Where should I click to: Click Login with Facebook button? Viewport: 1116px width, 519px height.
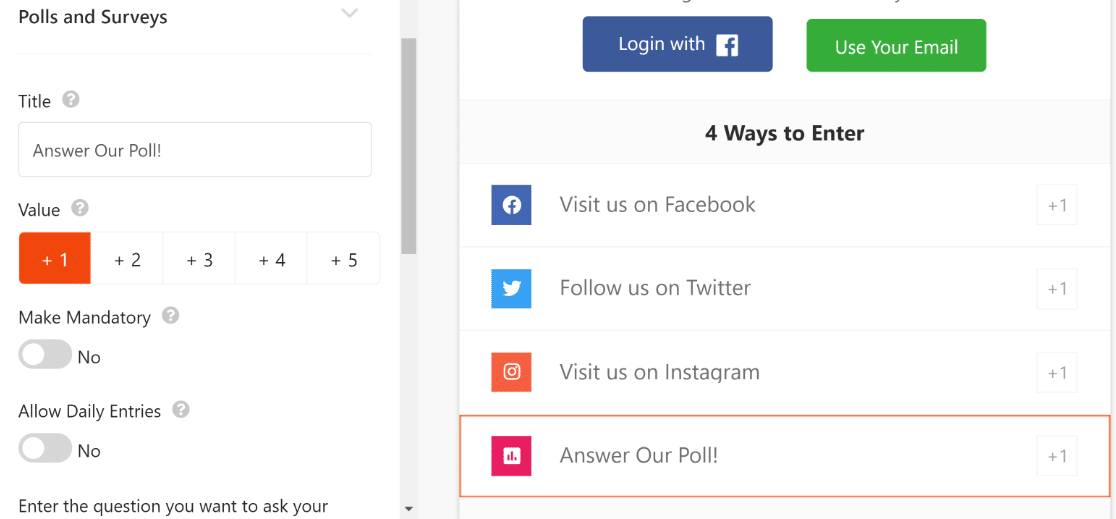point(678,44)
